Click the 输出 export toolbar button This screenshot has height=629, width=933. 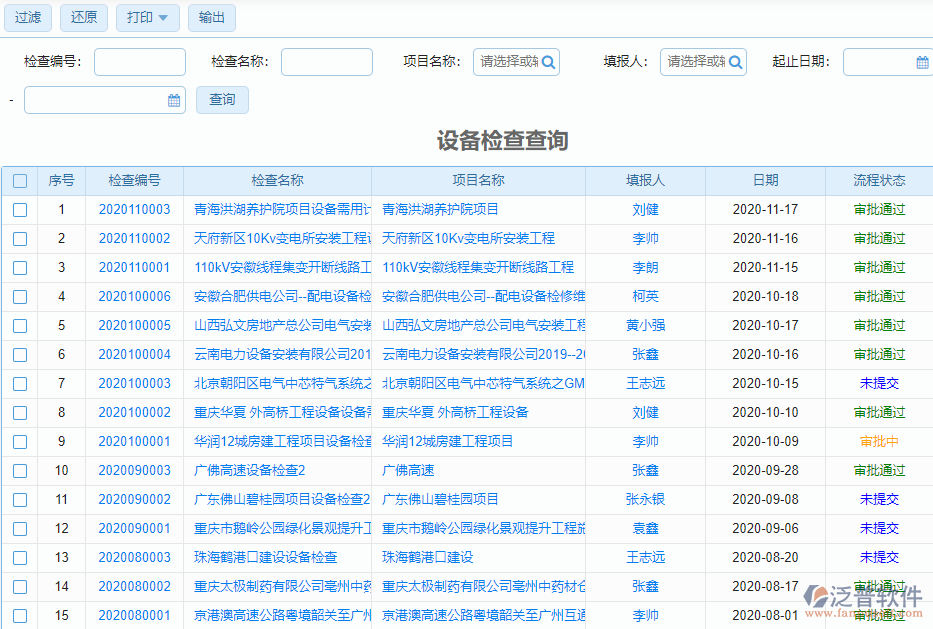click(211, 18)
